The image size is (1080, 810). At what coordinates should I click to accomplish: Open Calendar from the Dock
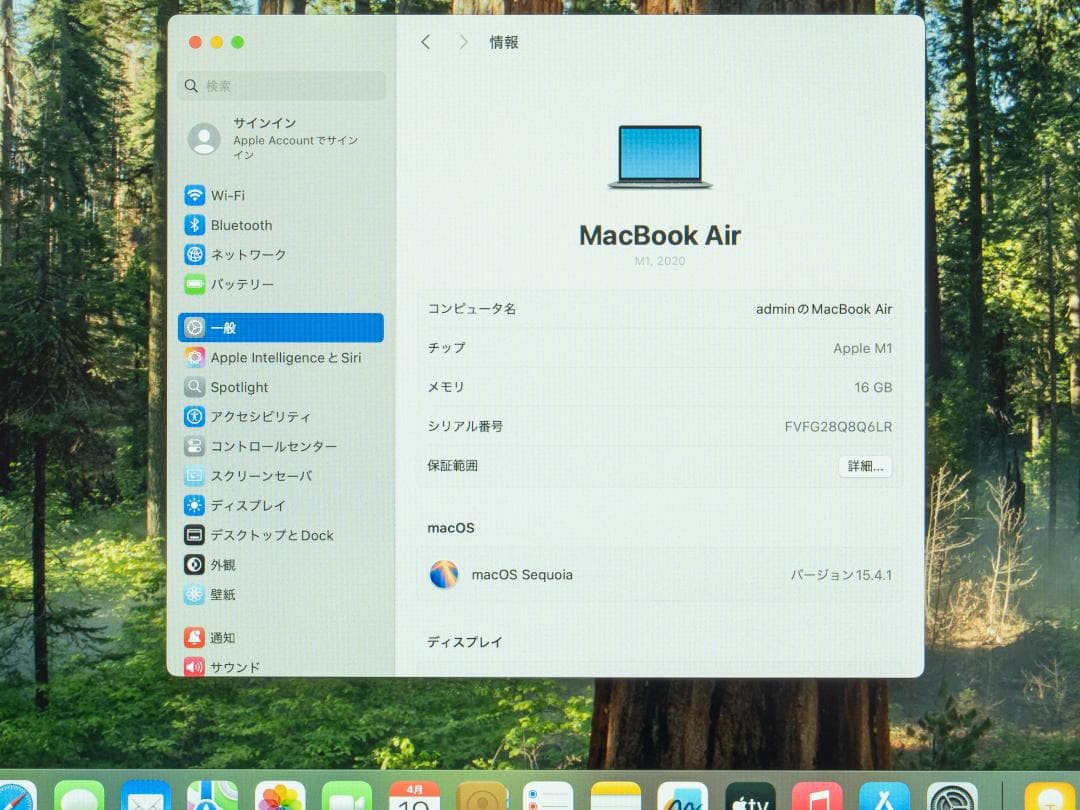click(414, 796)
